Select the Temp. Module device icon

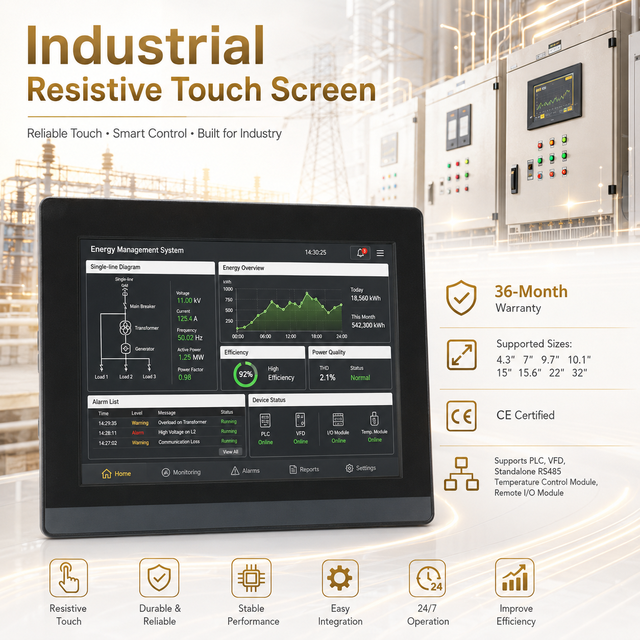(x=374, y=419)
